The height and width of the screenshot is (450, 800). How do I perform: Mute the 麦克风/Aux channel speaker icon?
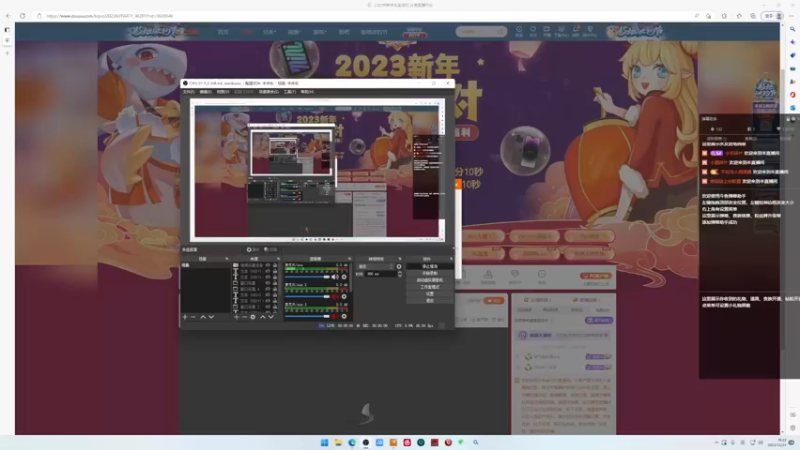tap(335, 277)
